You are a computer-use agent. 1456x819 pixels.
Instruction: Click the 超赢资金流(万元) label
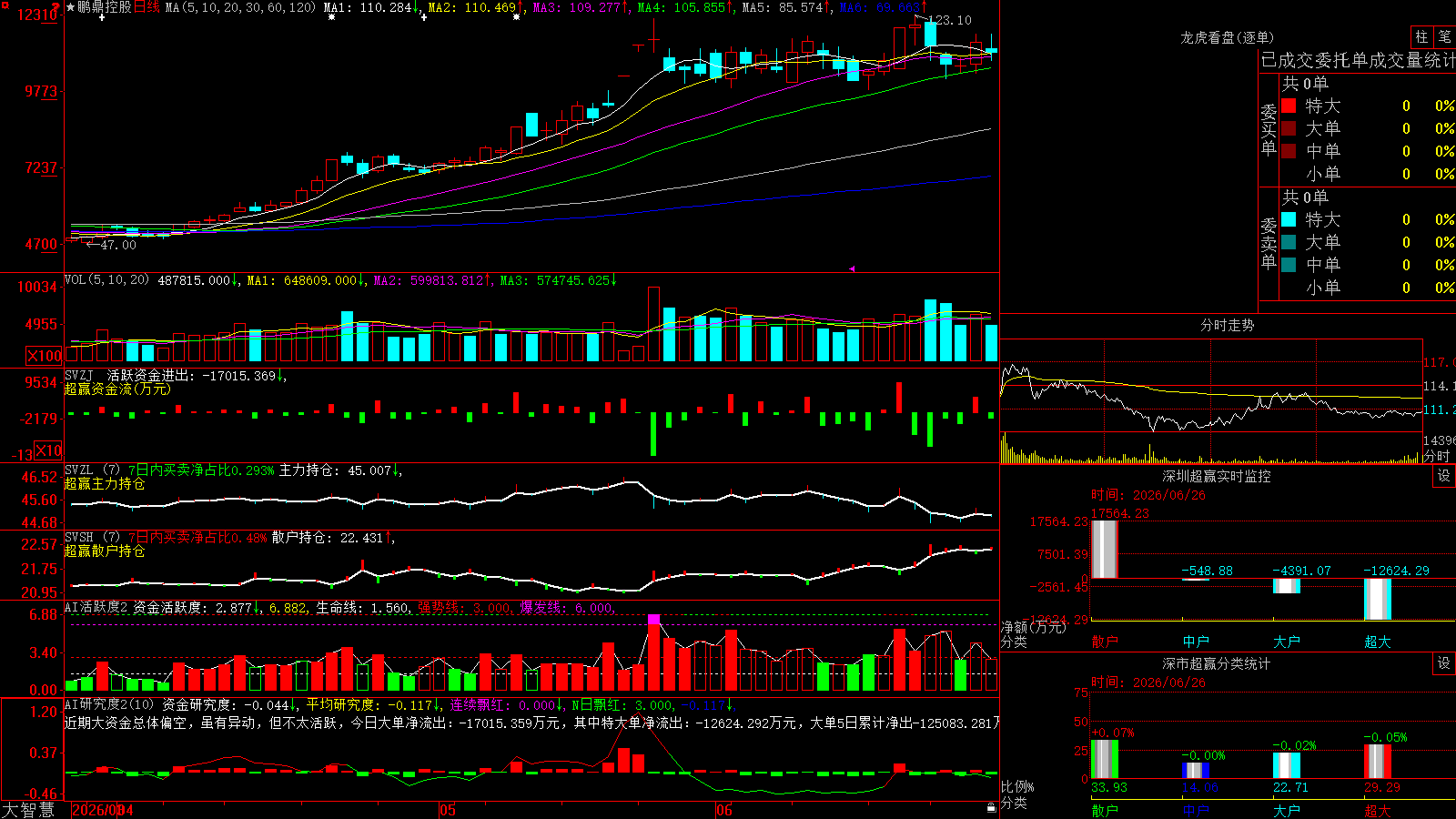(117, 389)
